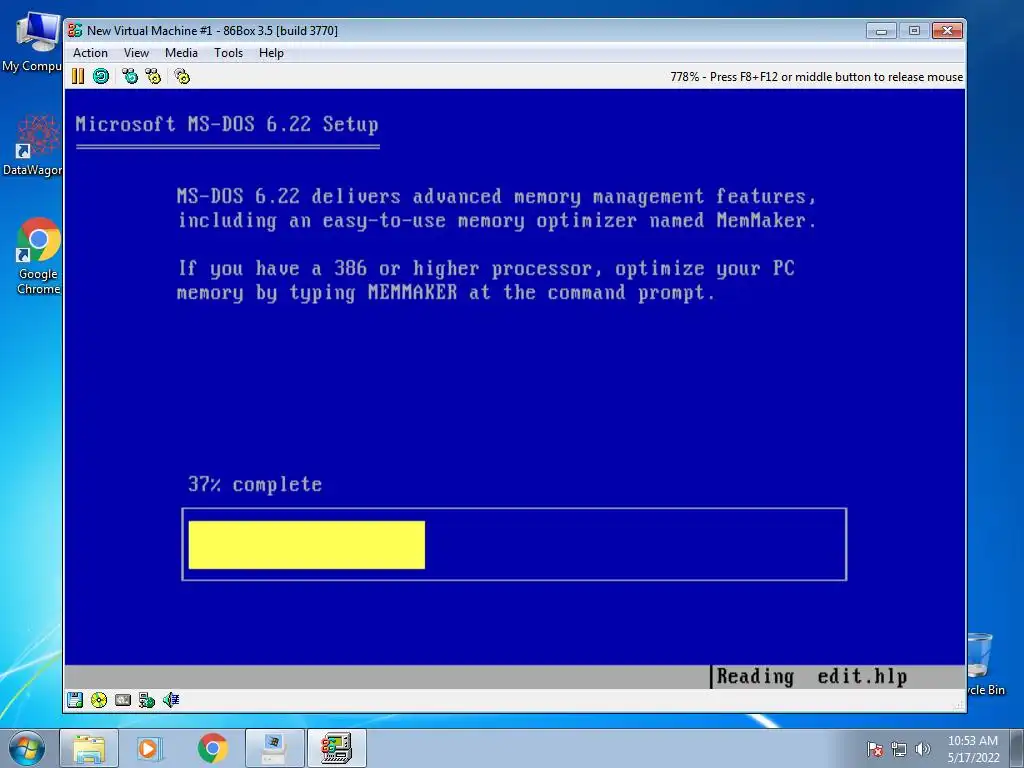
Task: Click the network status bar icon
Action: pyautogui.click(x=147, y=700)
